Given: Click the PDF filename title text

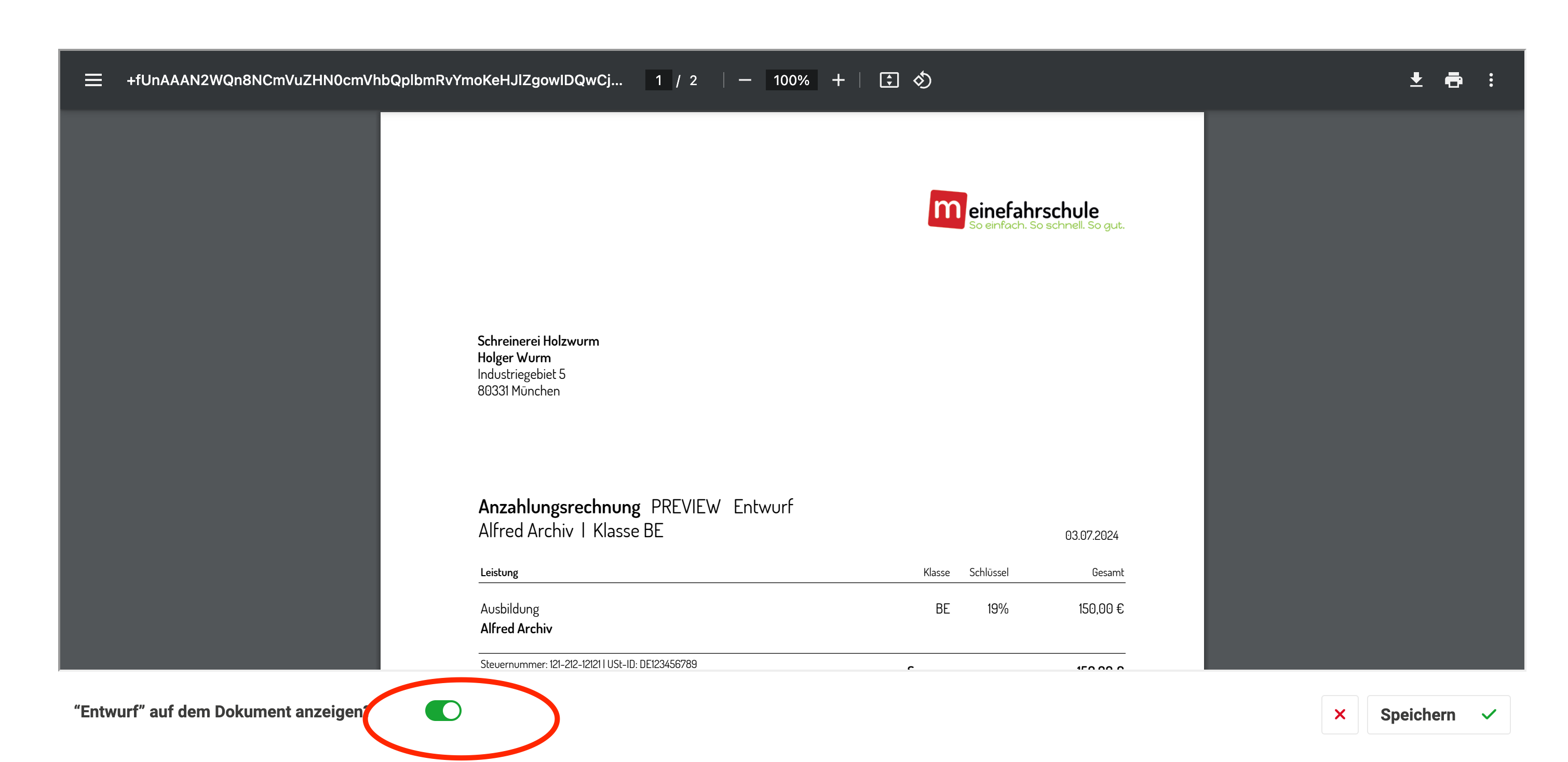Looking at the screenshot, I should click(x=374, y=80).
